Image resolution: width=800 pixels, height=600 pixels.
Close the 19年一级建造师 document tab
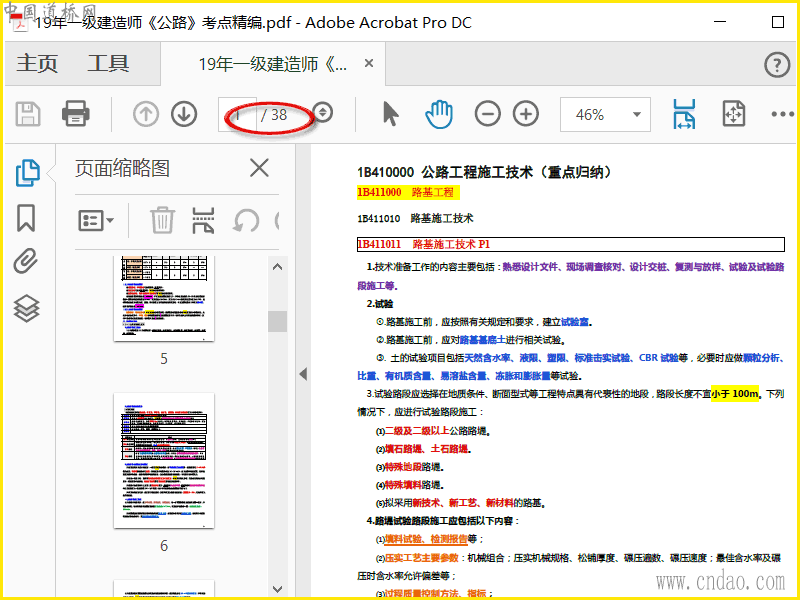[x=369, y=63]
